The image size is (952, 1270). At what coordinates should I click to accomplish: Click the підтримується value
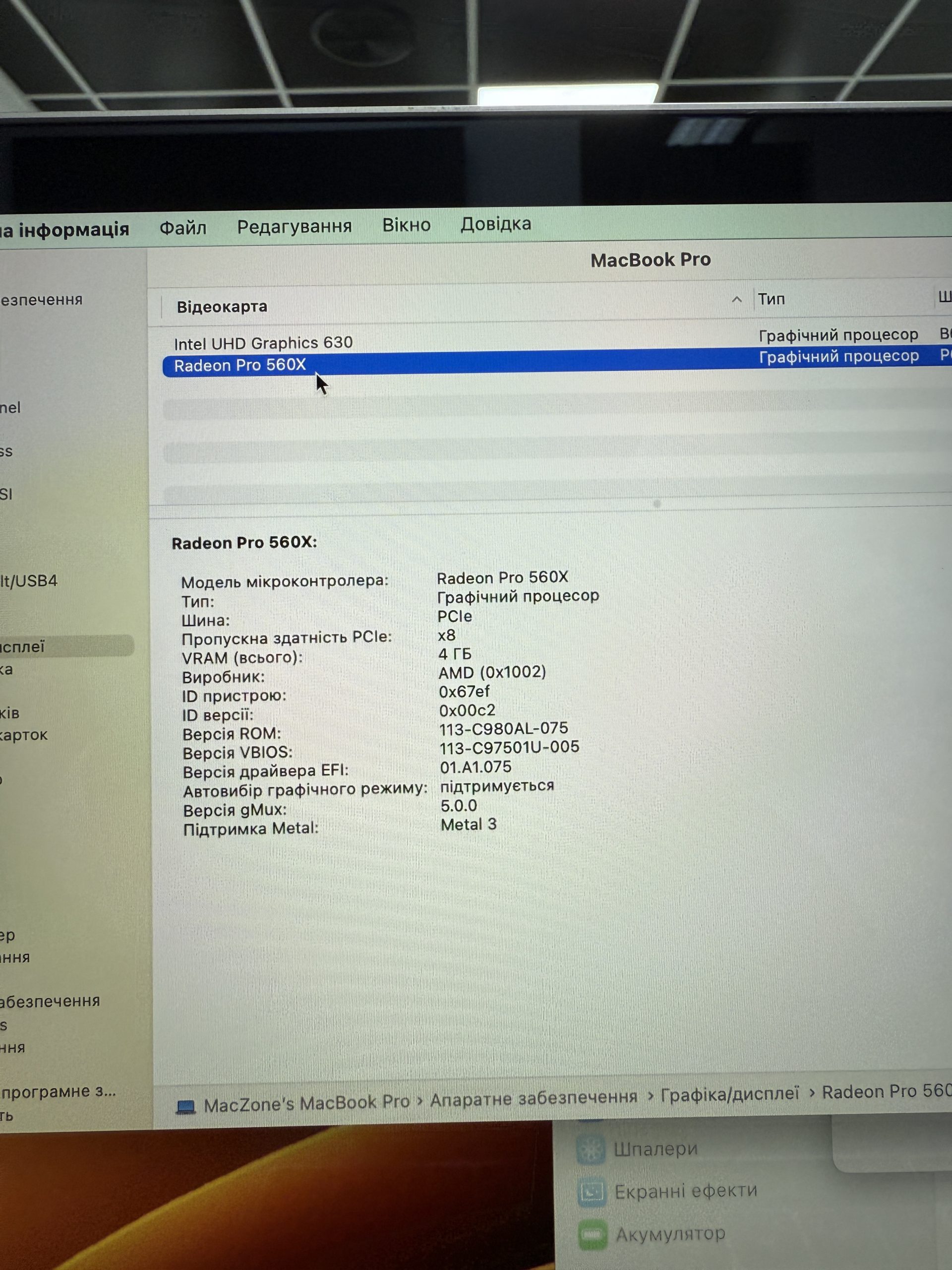click(x=497, y=785)
